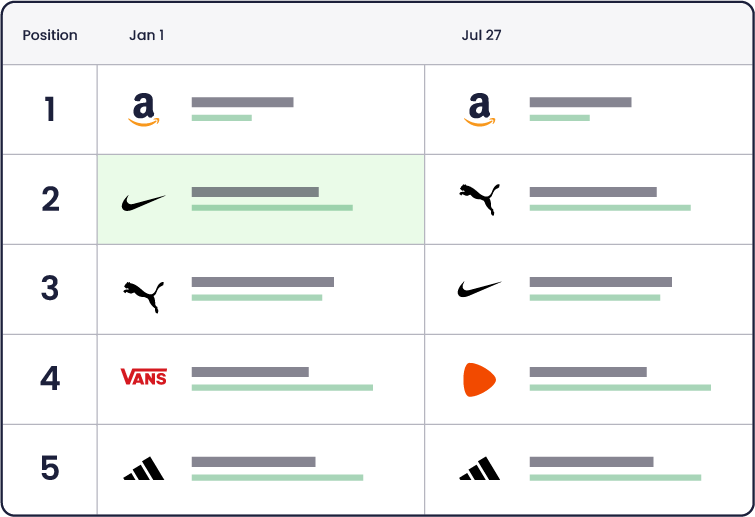Click the Puma logo in position 2, Jul 27
Image resolution: width=755 pixels, height=517 pixels.
(479, 199)
